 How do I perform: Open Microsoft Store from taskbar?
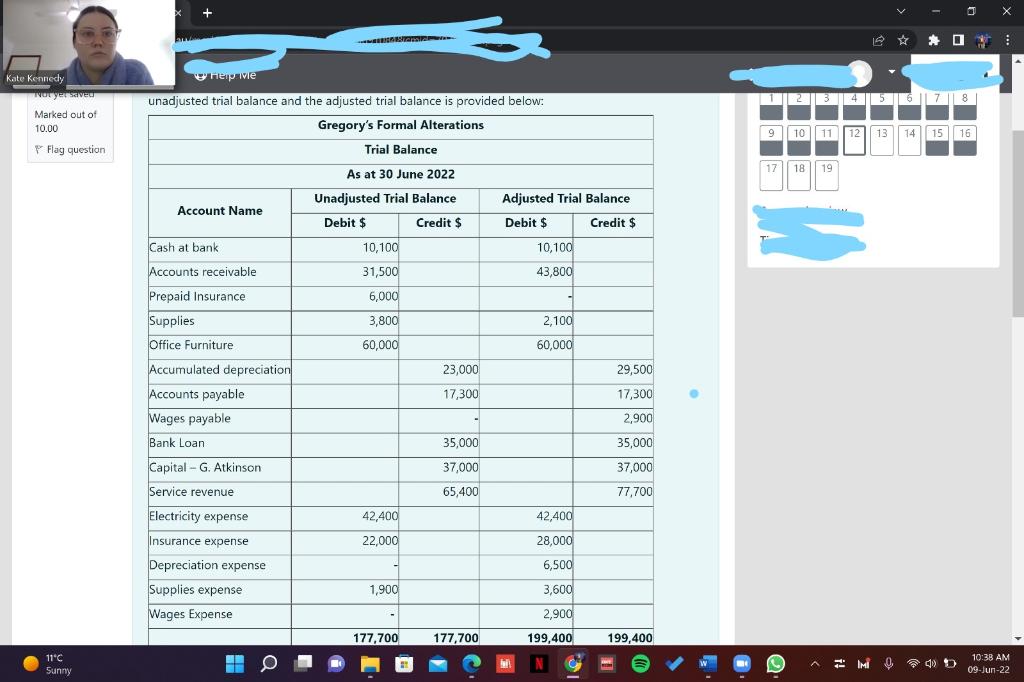coord(404,664)
